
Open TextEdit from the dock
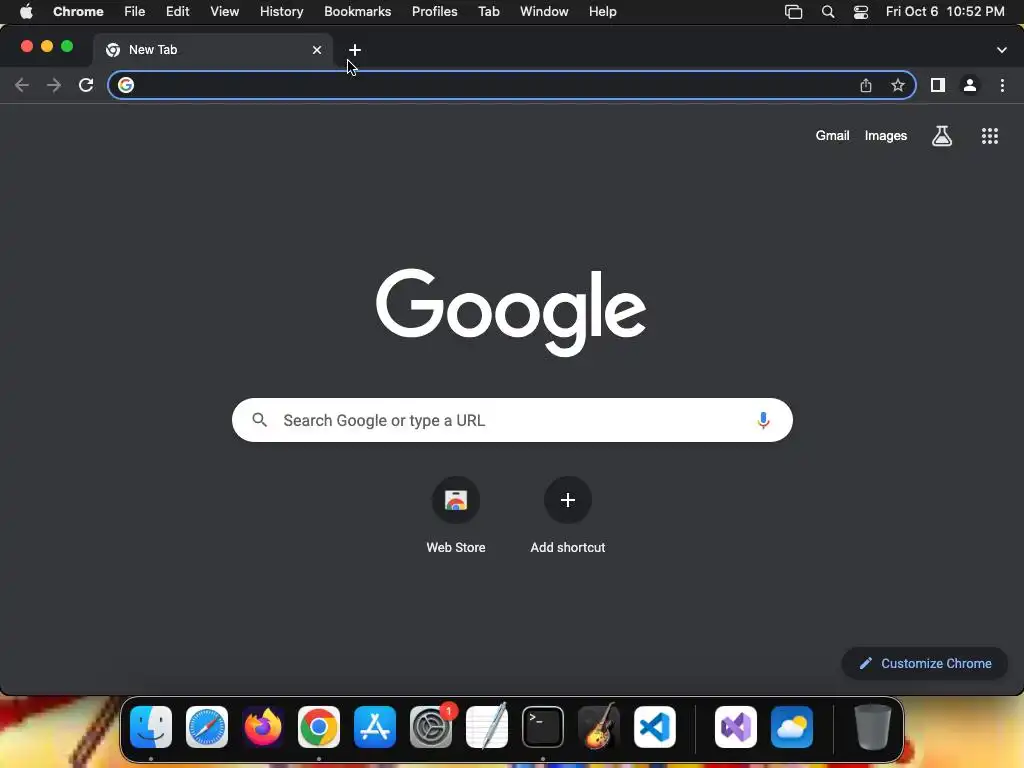click(x=487, y=727)
